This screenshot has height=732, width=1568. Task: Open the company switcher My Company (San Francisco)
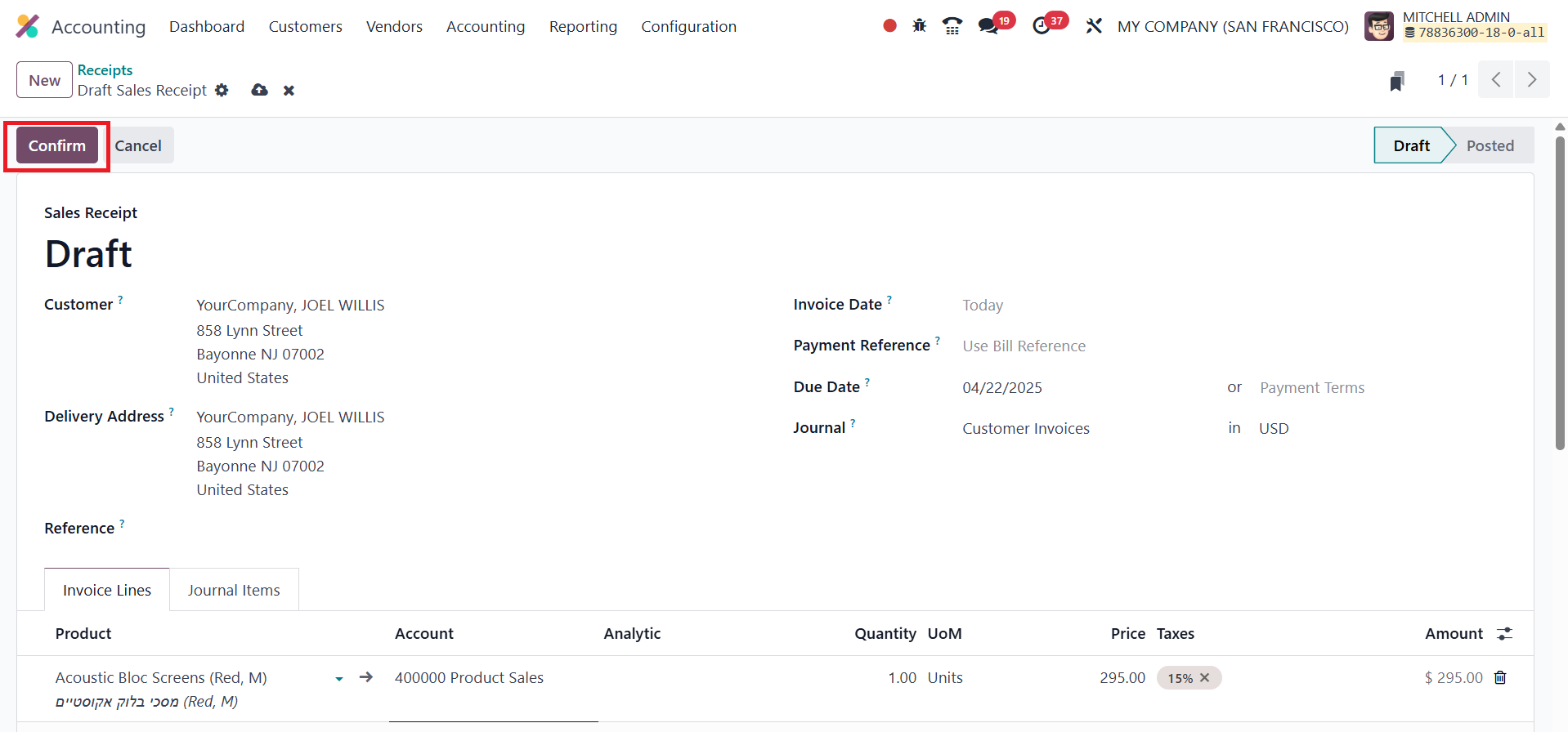click(x=1232, y=27)
